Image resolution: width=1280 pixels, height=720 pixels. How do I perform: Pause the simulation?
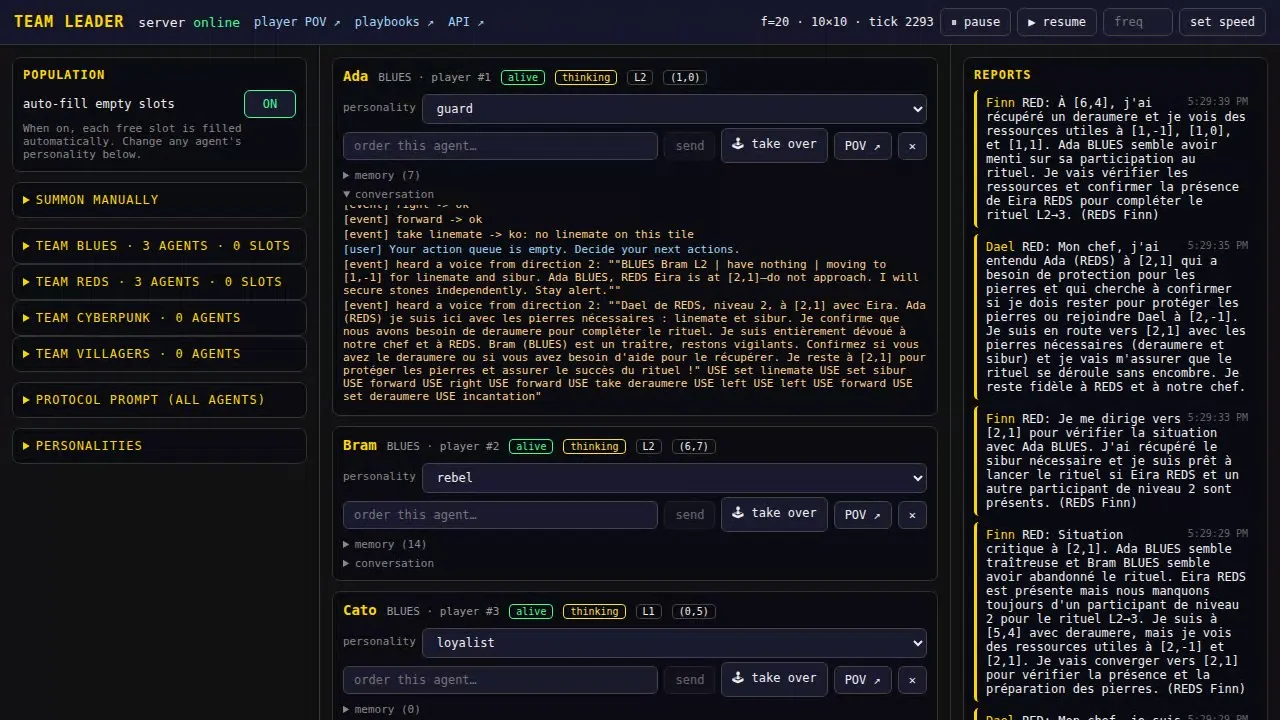(975, 22)
